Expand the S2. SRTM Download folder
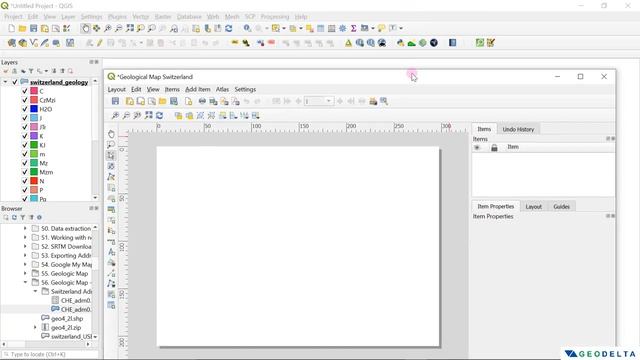Screen dimensions: 640x360 pyautogui.click(x=25, y=247)
